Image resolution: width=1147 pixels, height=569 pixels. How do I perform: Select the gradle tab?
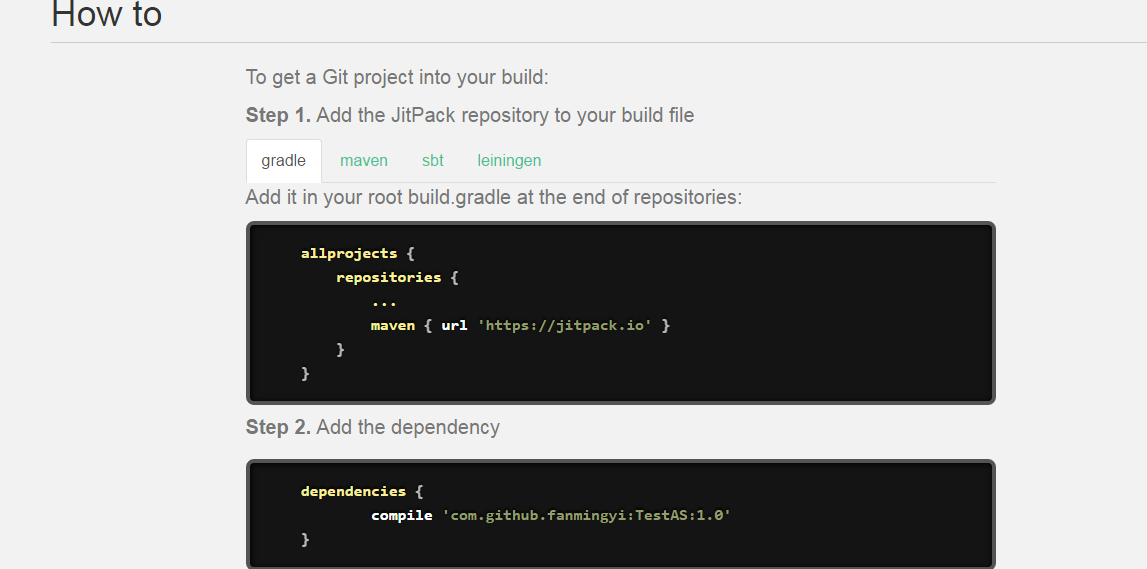coord(284,161)
